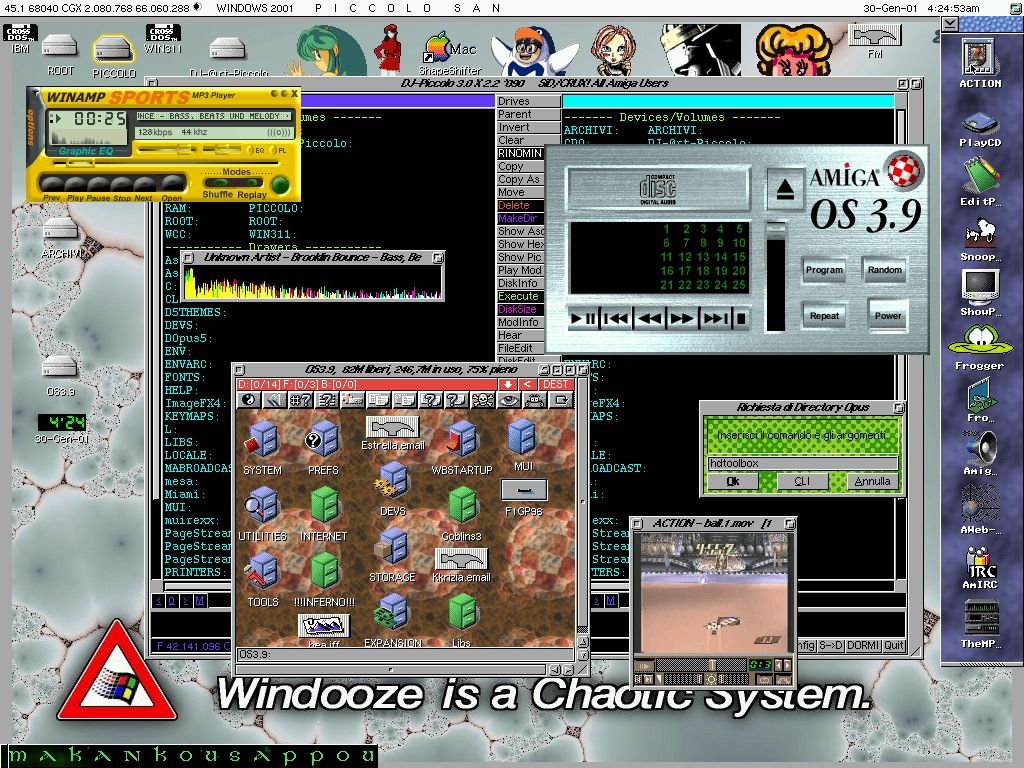Skip to next track on CD player
1024x768 pixels.
(714, 319)
